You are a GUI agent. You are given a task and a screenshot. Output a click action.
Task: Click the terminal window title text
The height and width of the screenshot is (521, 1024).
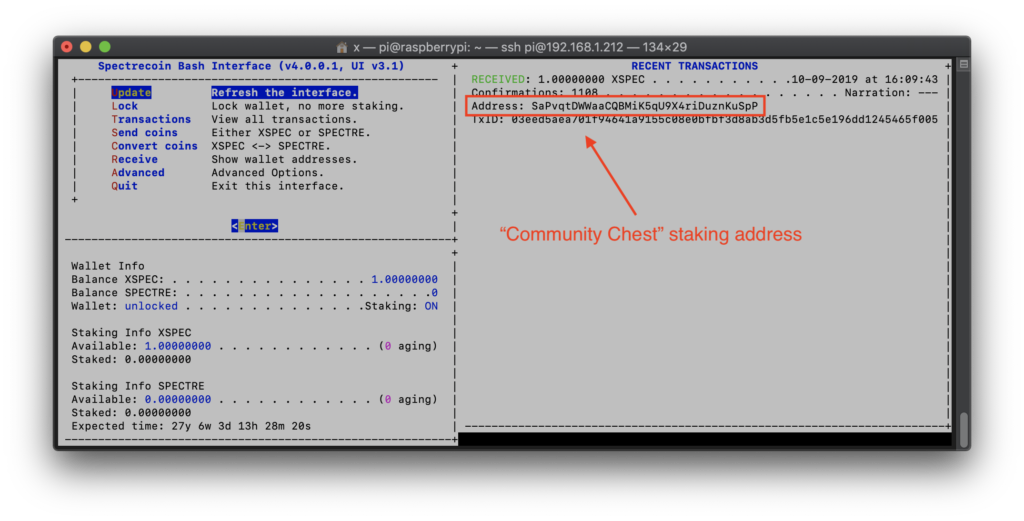[520, 47]
